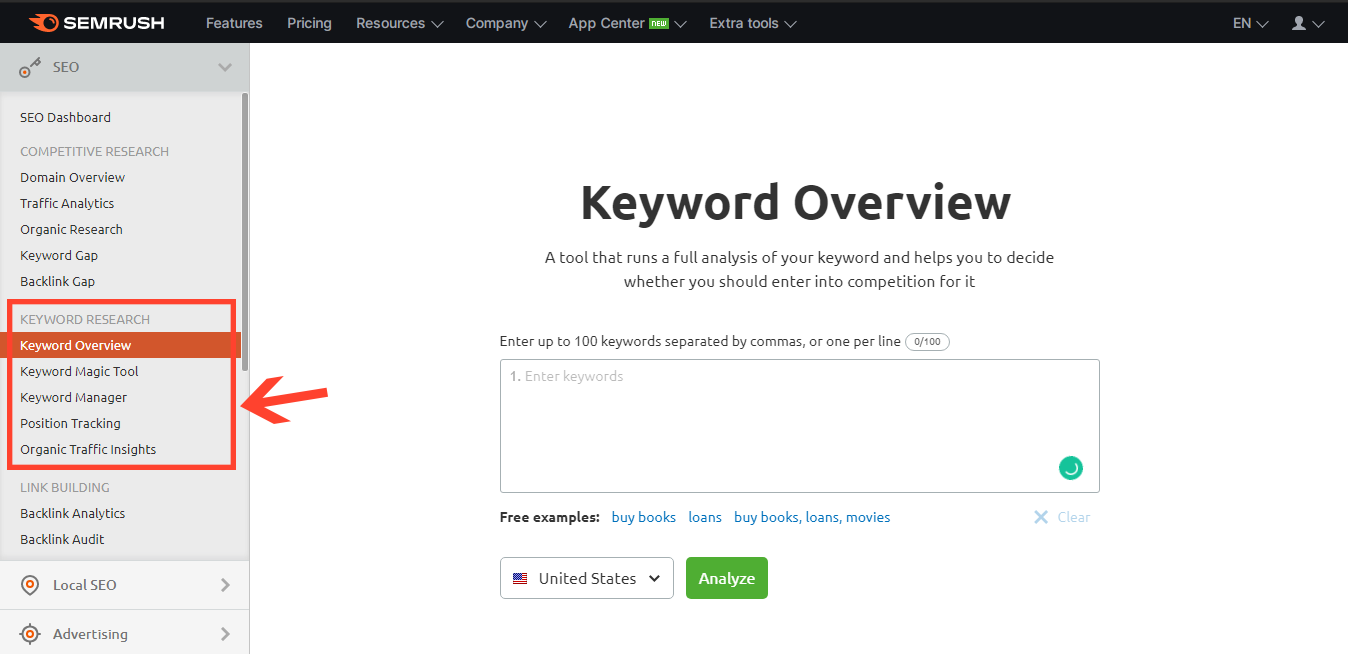Click the COMPETITIVE RESEARCH heading

click(x=94, y=151)
